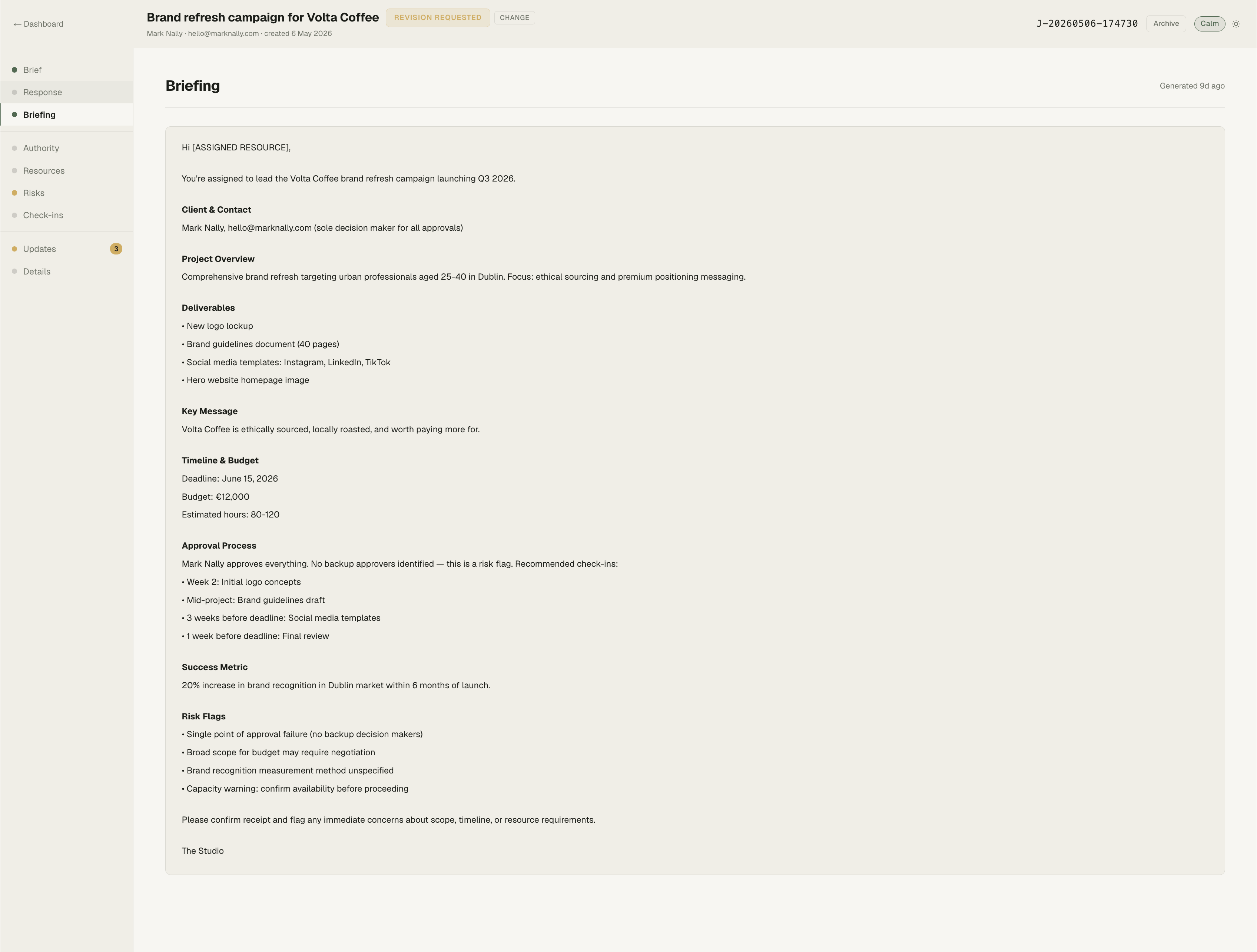1257x952 pixels.
Task: Click 'Week 2: Initial logo concepts' bullet
Action: pos(242,582)
